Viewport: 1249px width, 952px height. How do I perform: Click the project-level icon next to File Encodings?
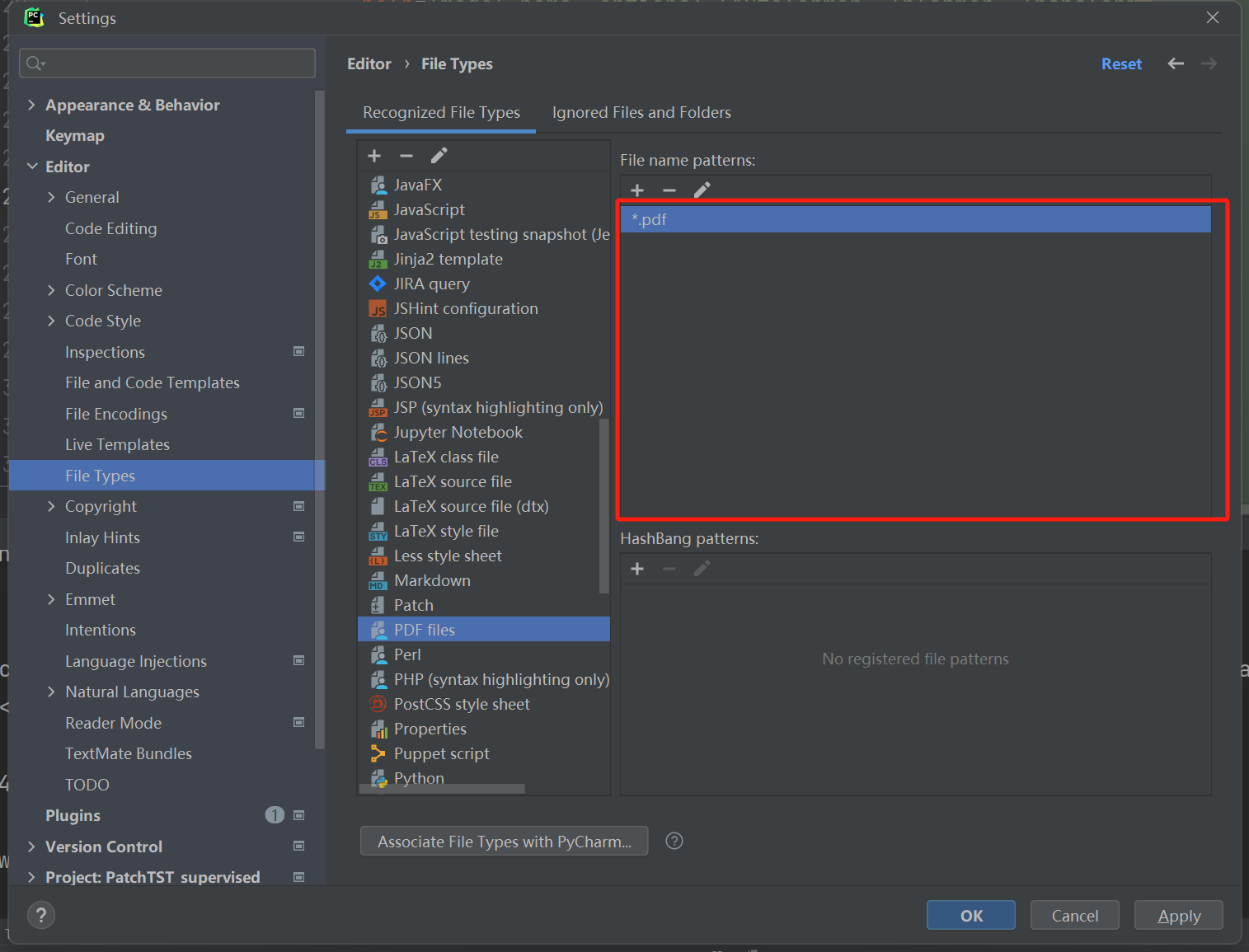click(299, 414)
